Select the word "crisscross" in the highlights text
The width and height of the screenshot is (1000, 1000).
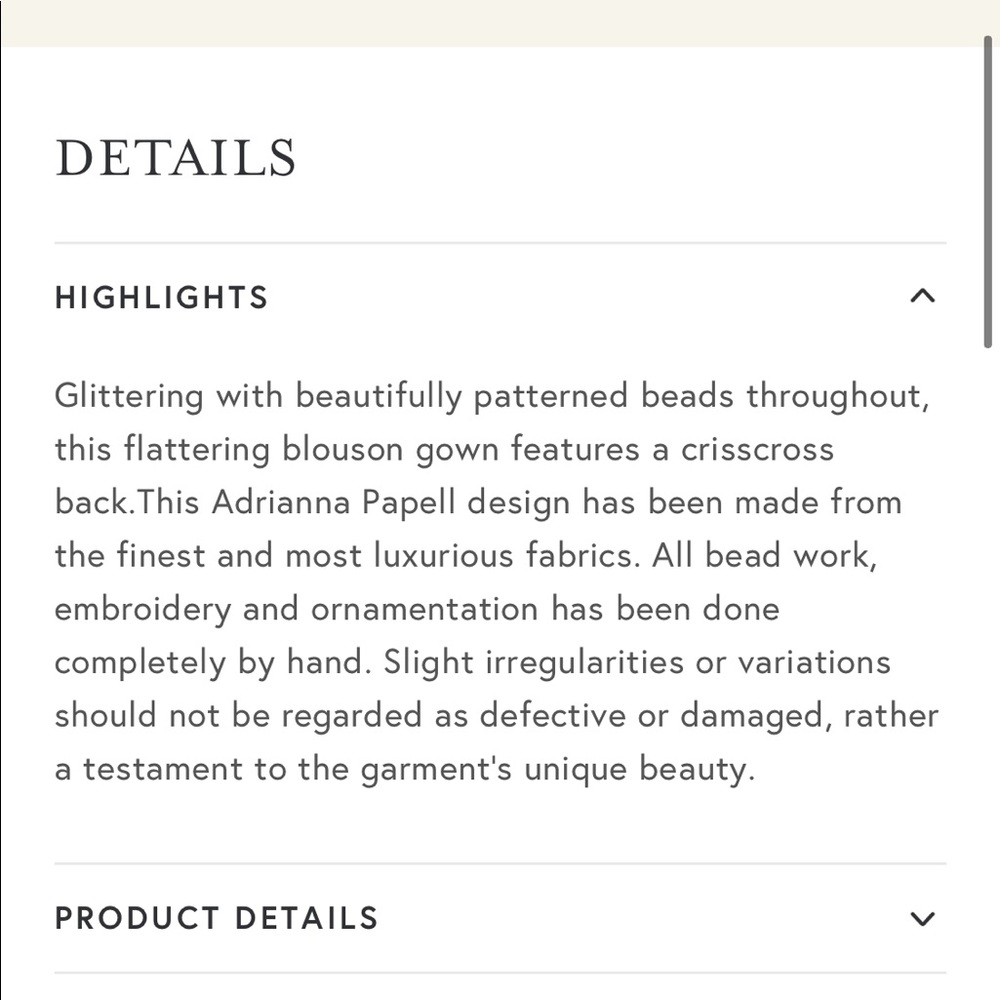pos(757,449)
